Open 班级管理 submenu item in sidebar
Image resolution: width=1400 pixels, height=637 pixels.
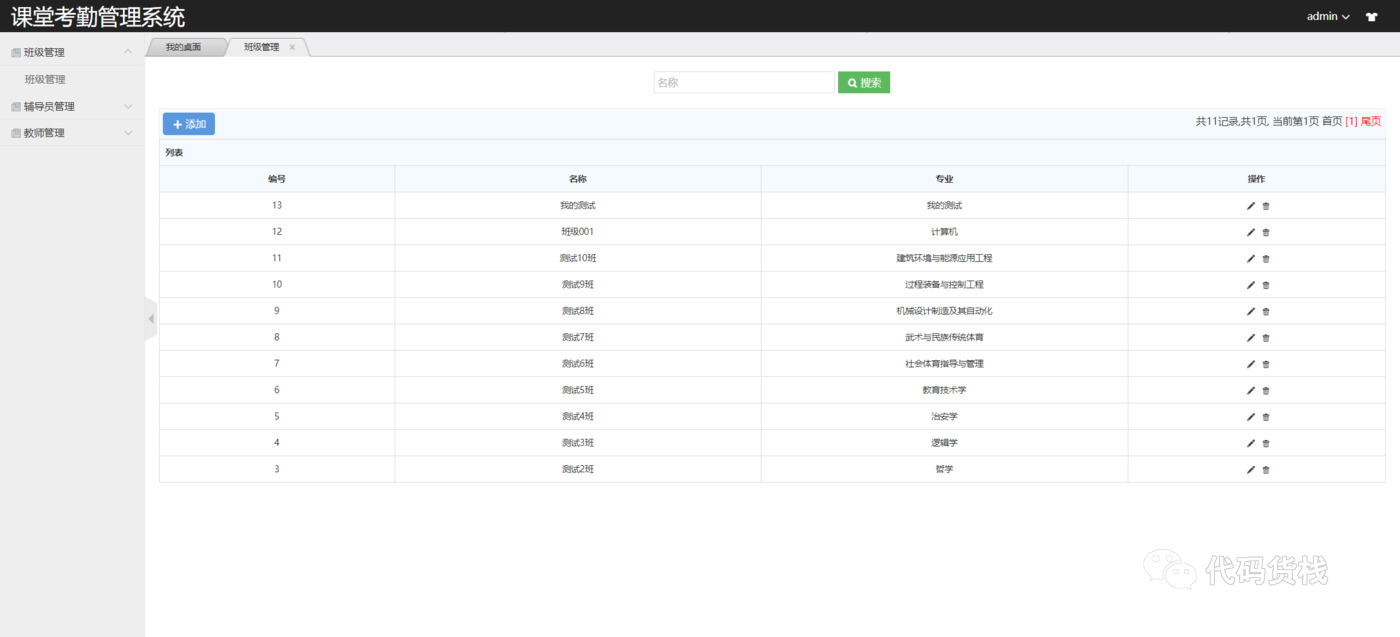pyautogui.click(x=45, y=79)
